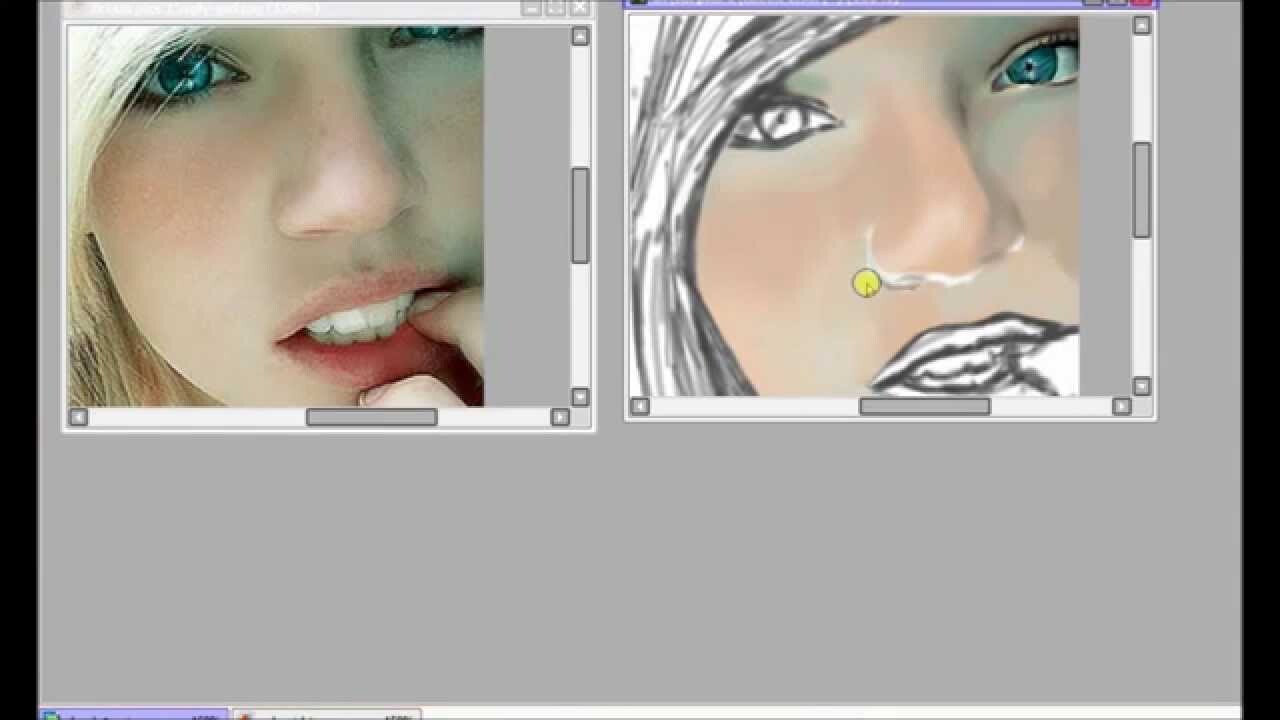Activate the right taskbar button for the painting image

330,716
